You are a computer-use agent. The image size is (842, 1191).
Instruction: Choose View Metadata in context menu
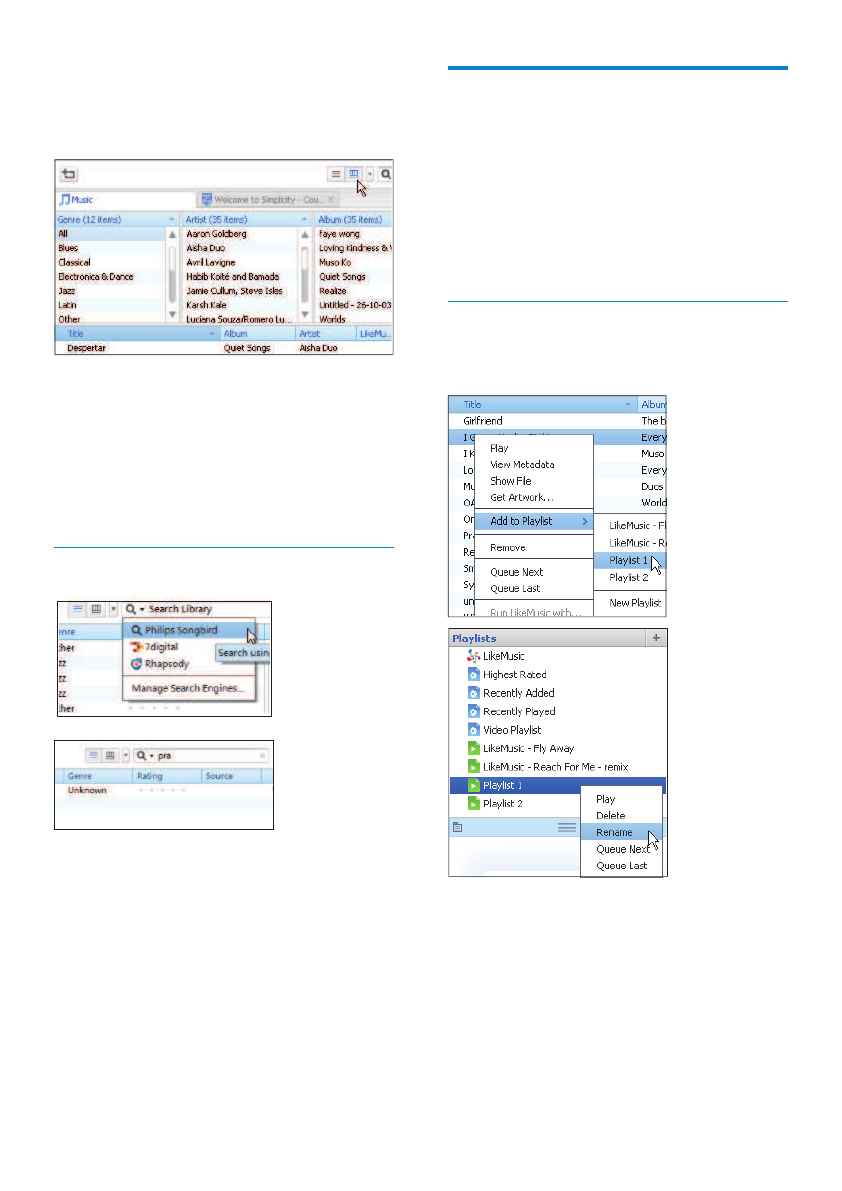pos(521,465)
